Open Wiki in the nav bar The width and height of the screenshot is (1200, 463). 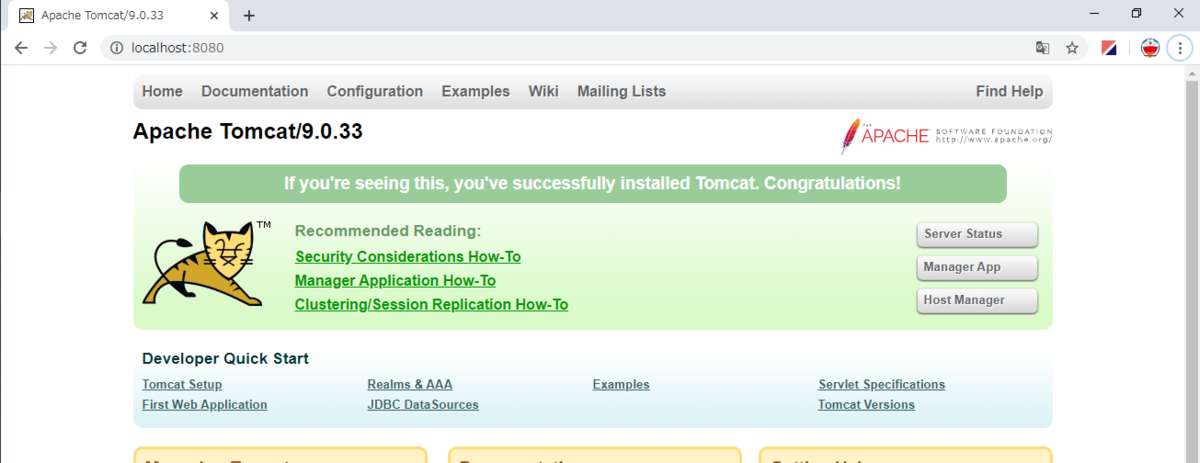(x=543, y=91)
